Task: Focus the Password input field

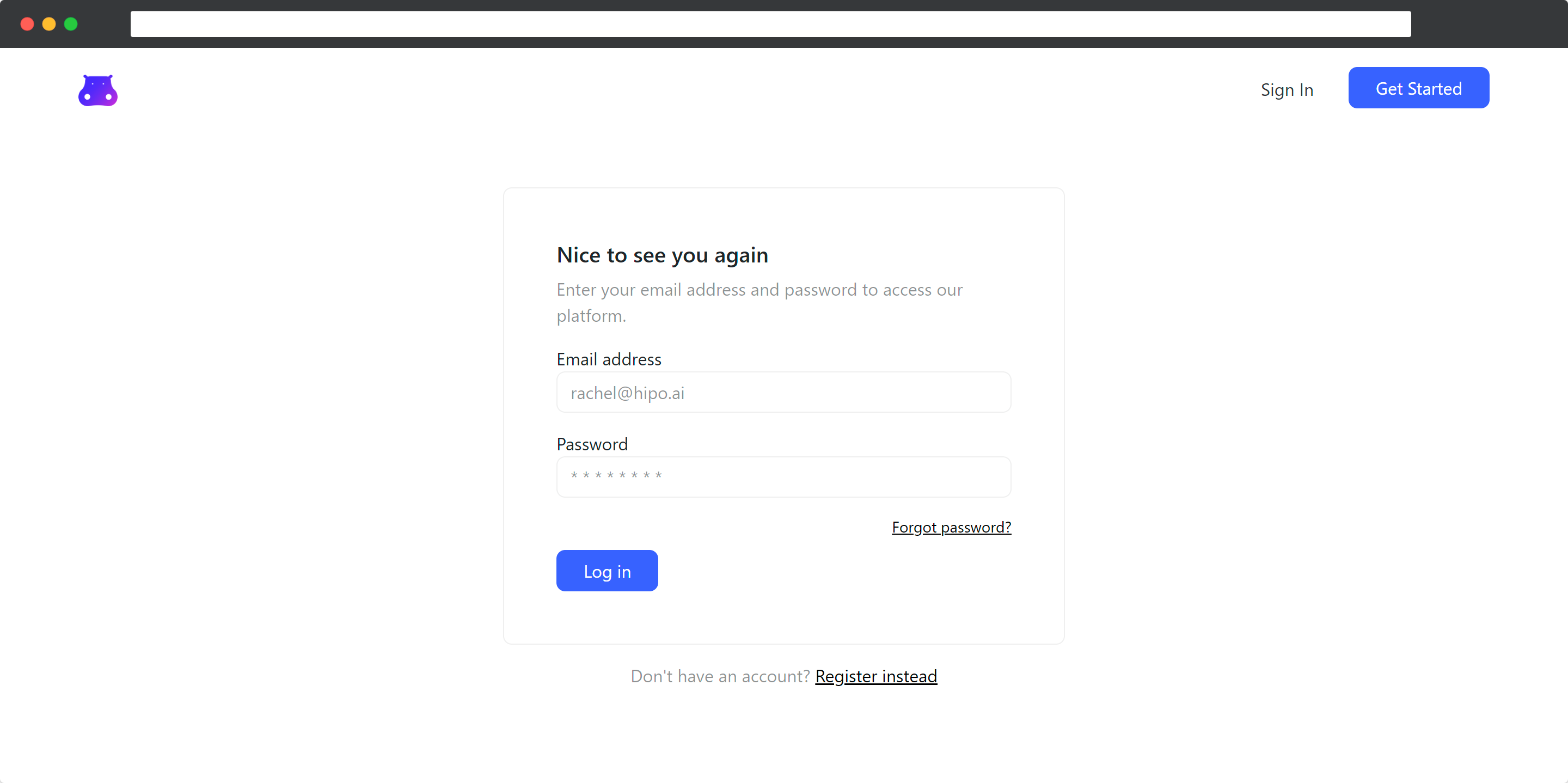Action: [x=783, y=477]
